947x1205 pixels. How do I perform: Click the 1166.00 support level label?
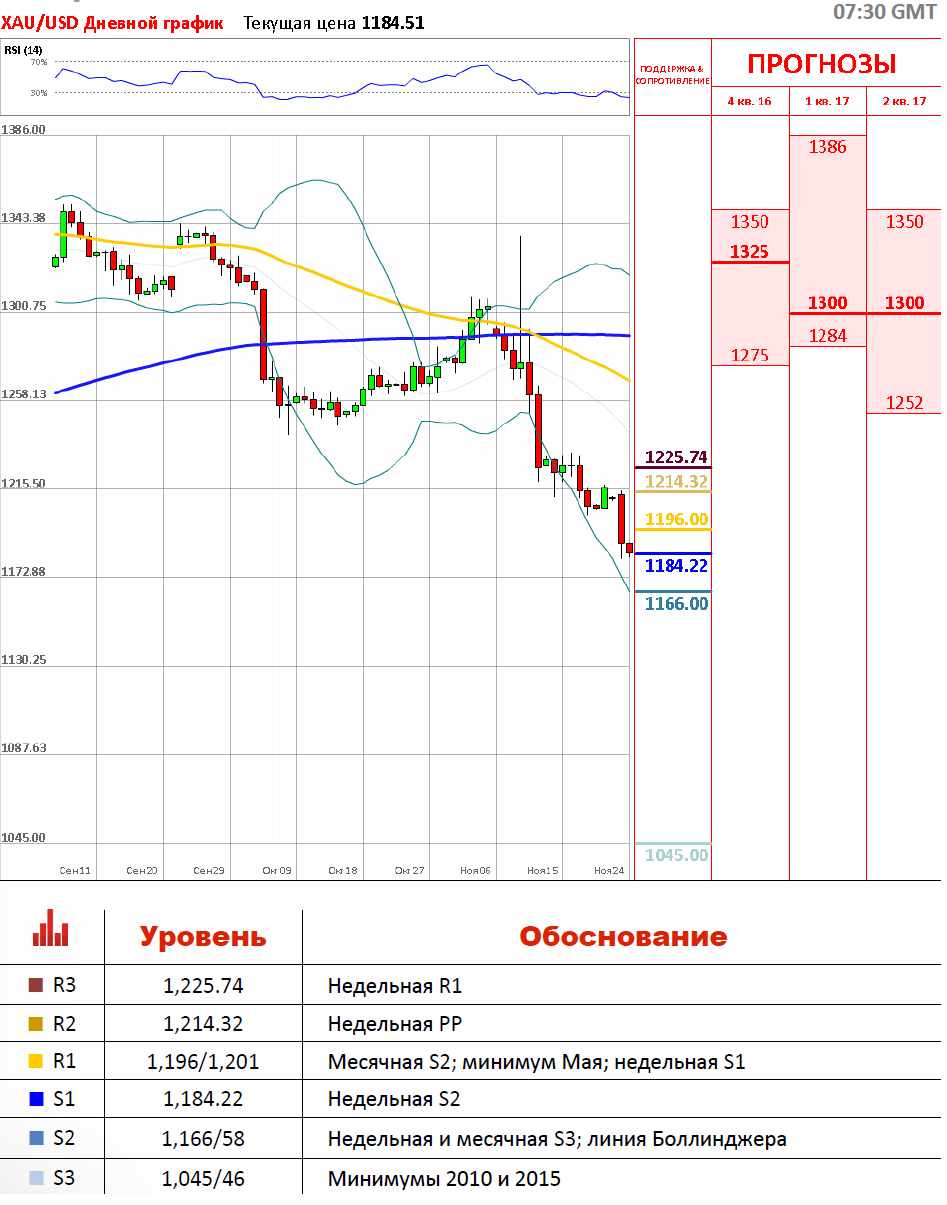click(676, 604)
